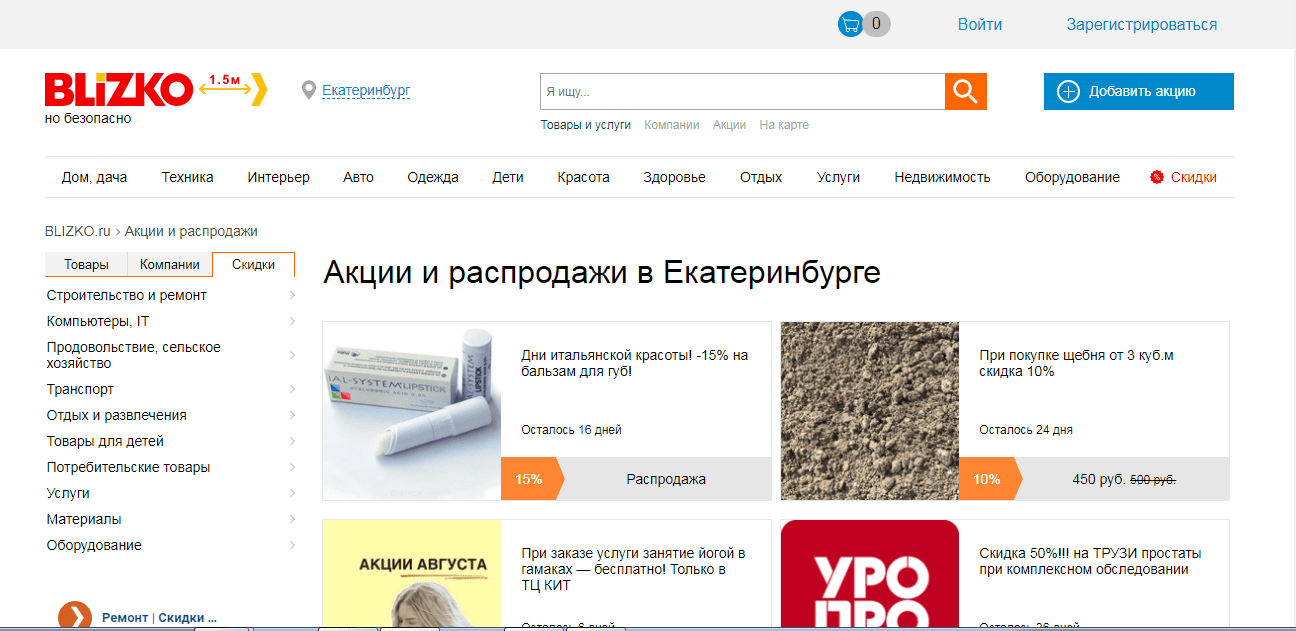Viewport: 1296px width, 631px height.
Task: Click the orange search magnifier button
Action: pyautogui.click(x=966, y=91)
